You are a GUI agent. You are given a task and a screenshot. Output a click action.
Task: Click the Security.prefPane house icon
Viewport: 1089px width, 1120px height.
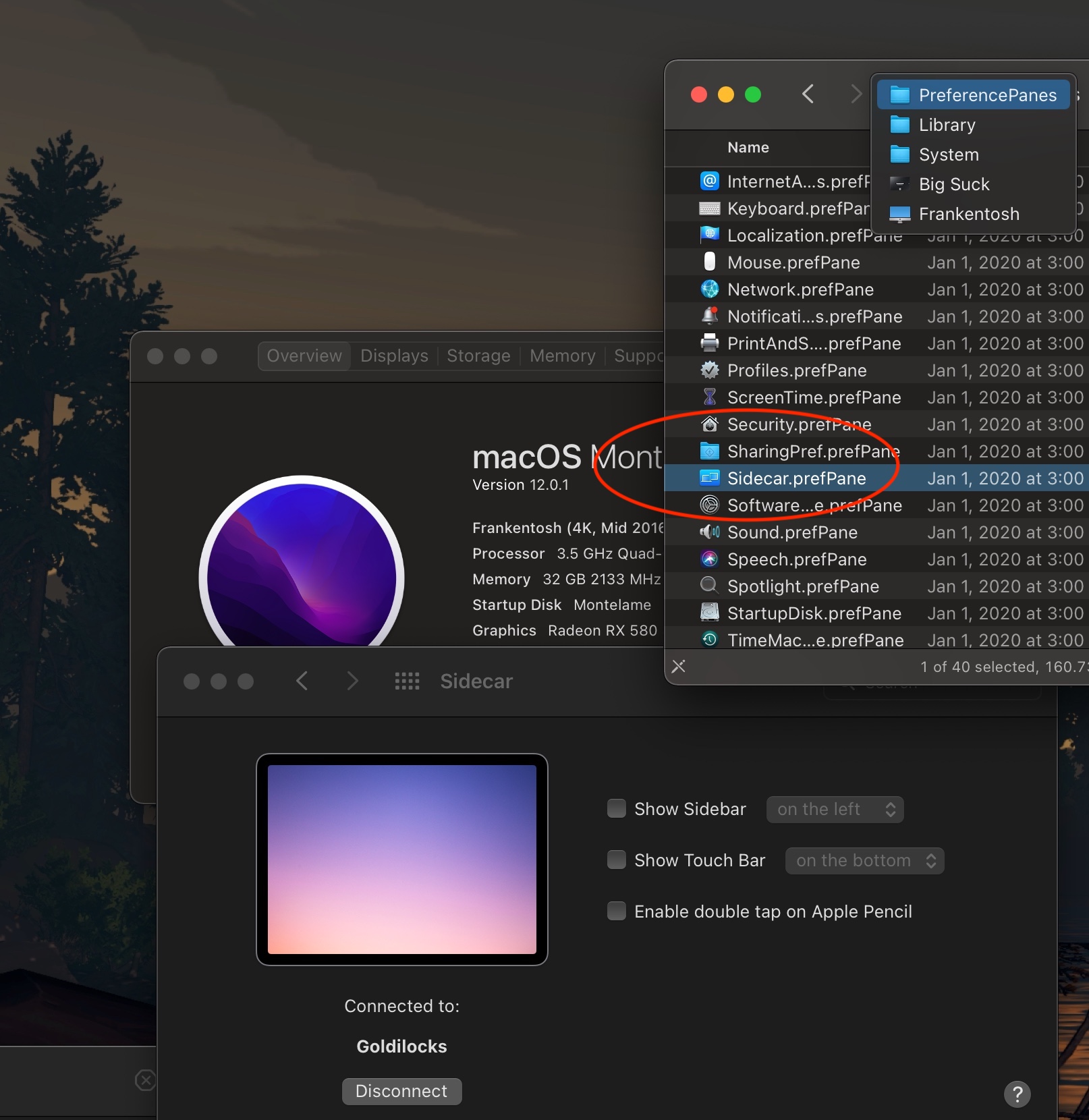[x=709, y=424]
